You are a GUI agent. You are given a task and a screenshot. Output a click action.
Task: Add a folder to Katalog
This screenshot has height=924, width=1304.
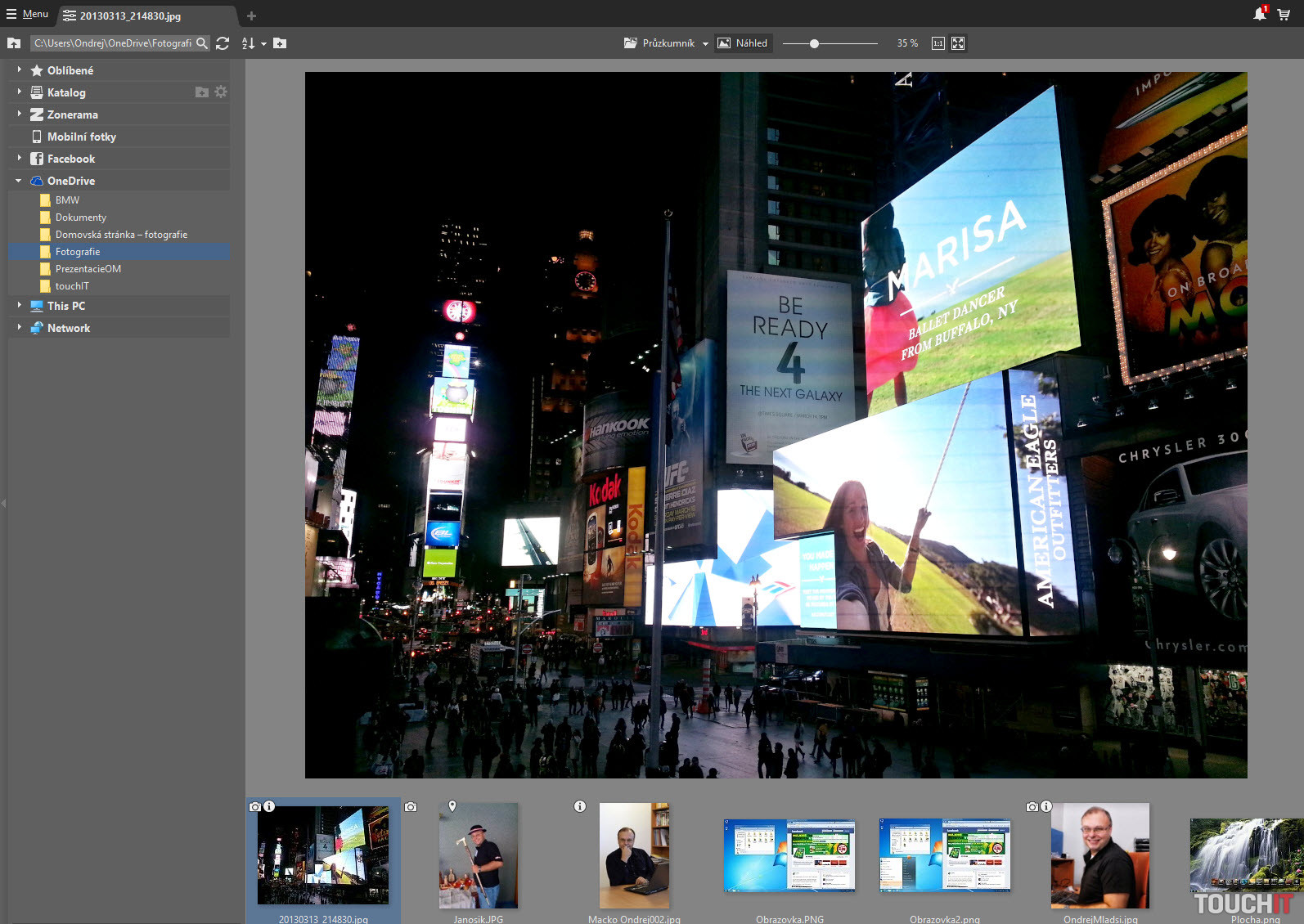(x=202, y=92)
